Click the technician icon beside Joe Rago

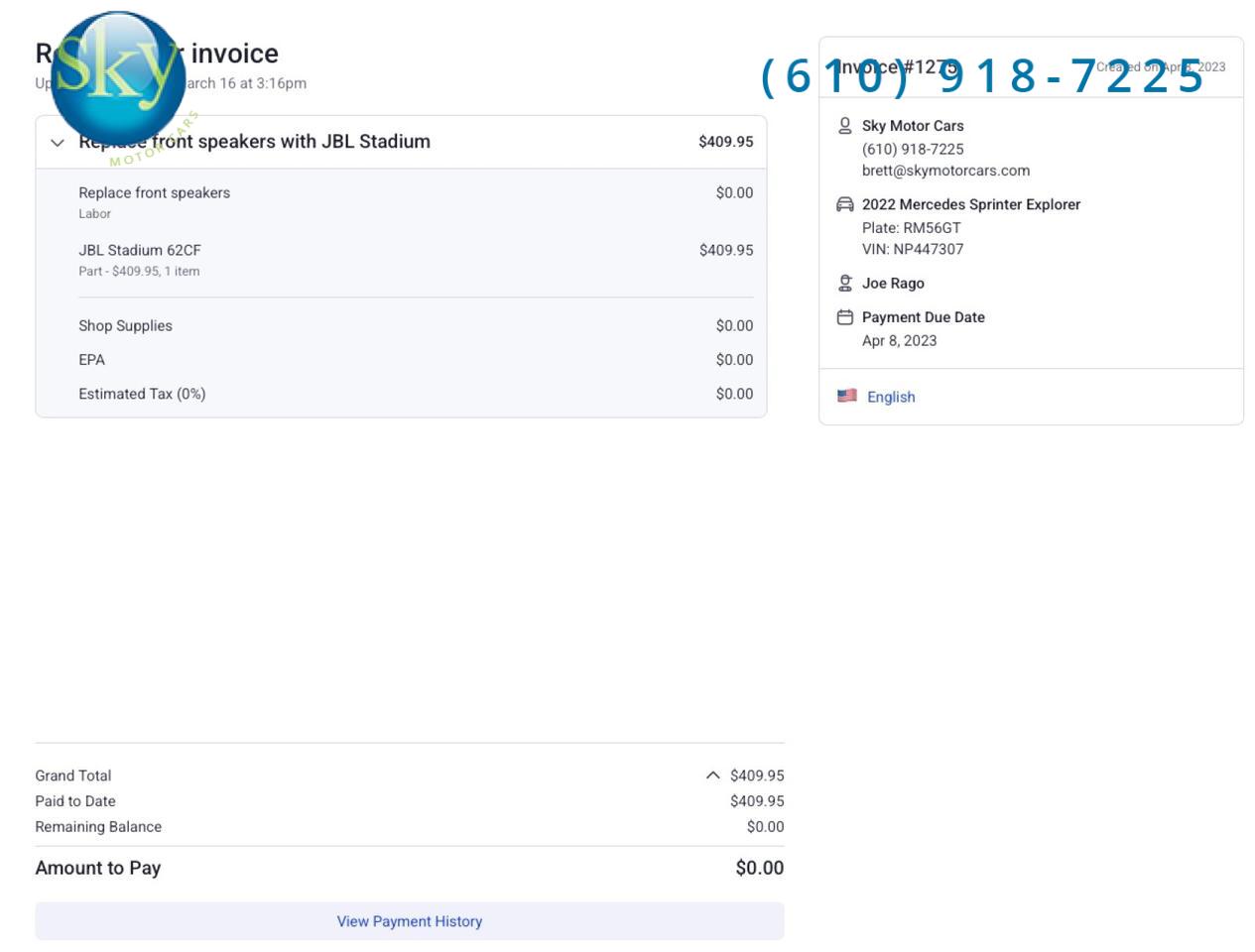(845, 284)
